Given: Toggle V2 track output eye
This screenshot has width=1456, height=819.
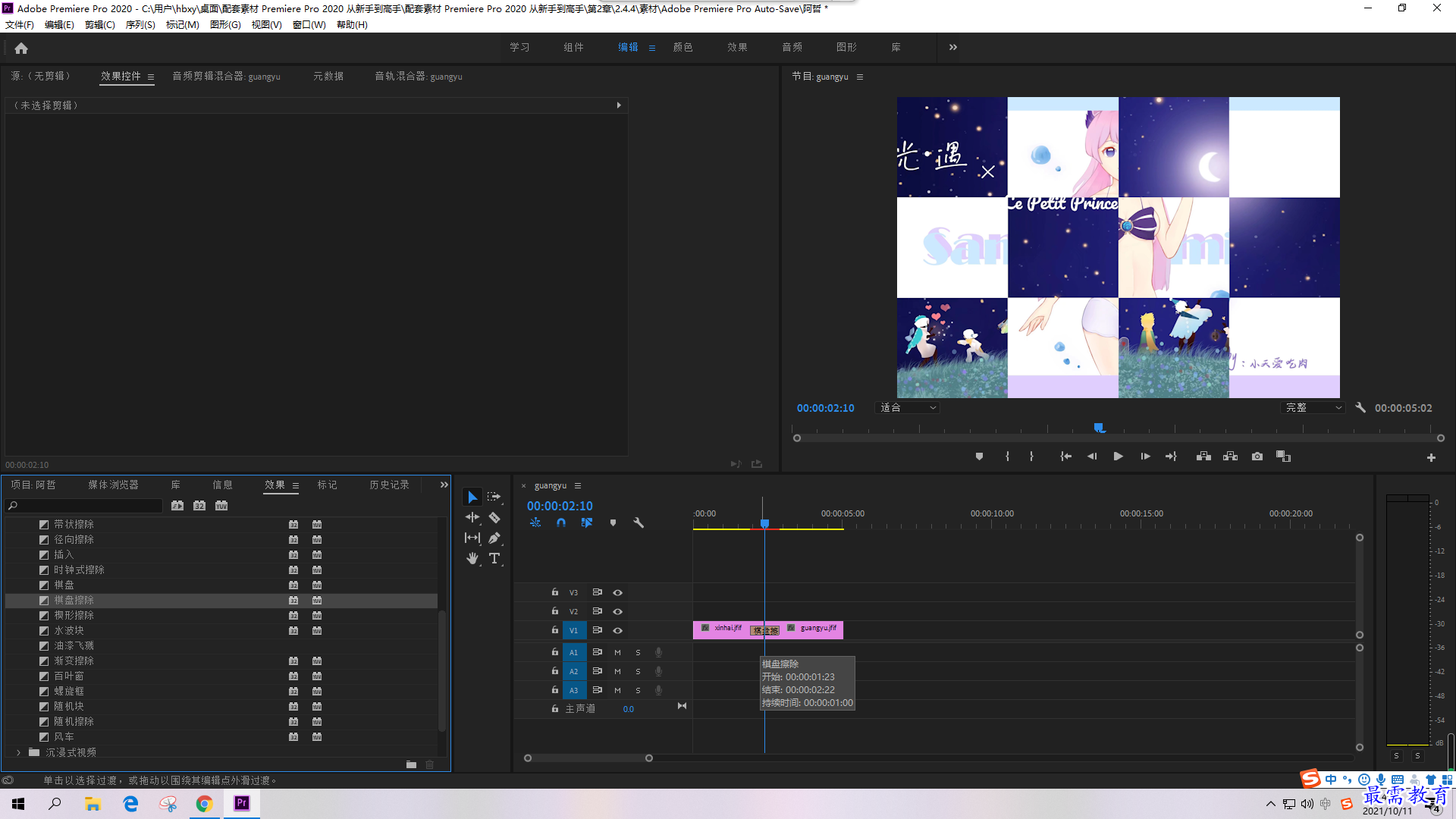Looking at the screenshot, I should pyautogui.click(x=618, y=611).
